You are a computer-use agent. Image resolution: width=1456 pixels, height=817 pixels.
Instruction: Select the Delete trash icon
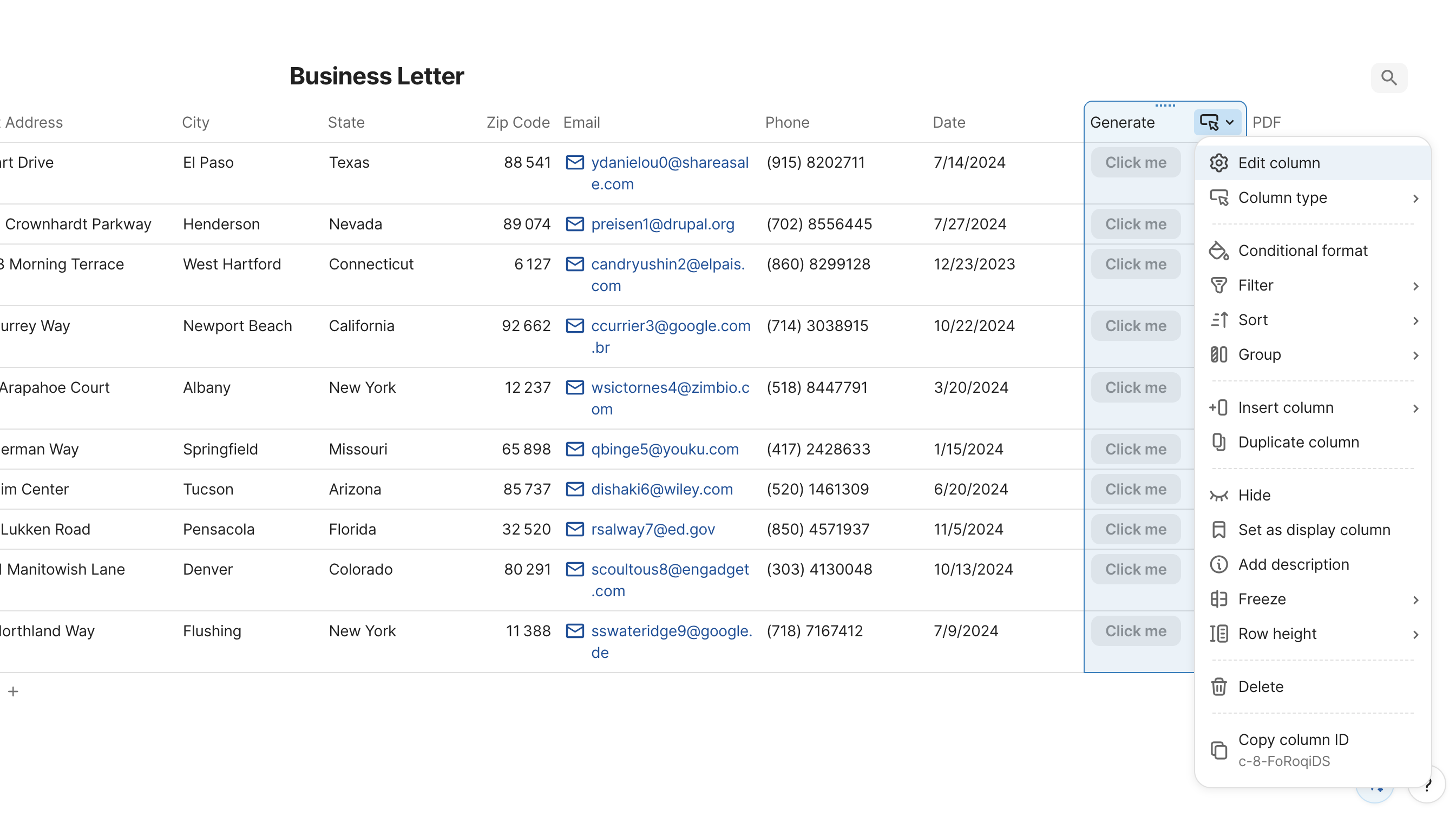tap(1219, 687)
